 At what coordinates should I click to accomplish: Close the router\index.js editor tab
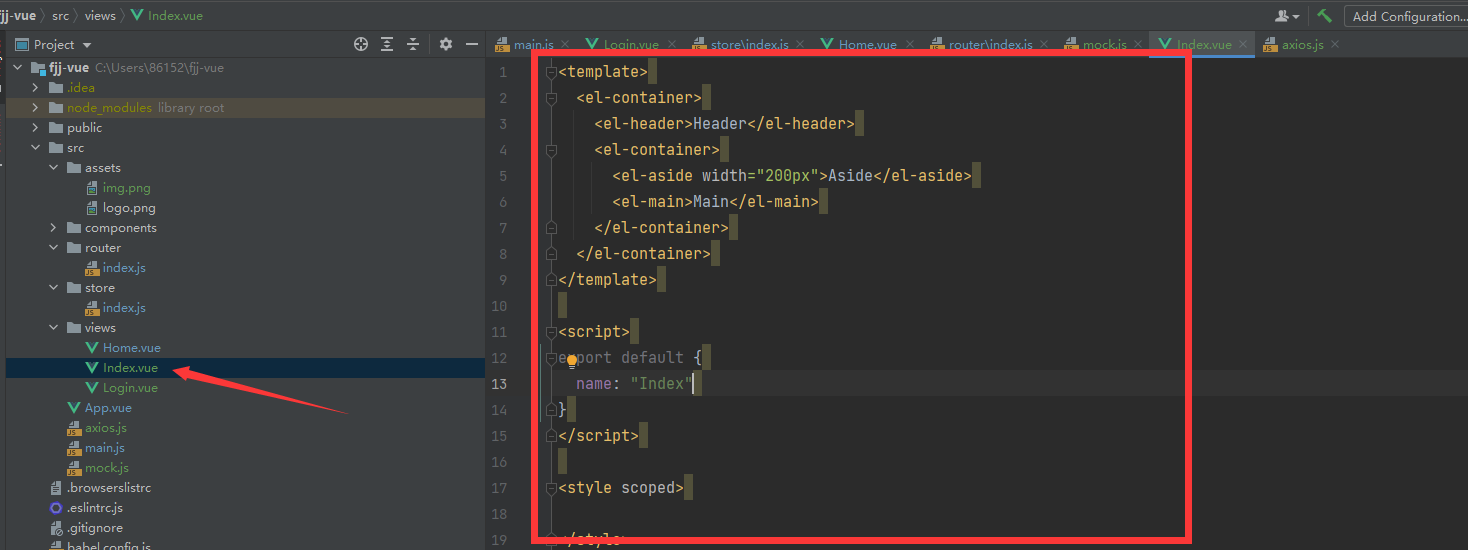[1045, 44]
